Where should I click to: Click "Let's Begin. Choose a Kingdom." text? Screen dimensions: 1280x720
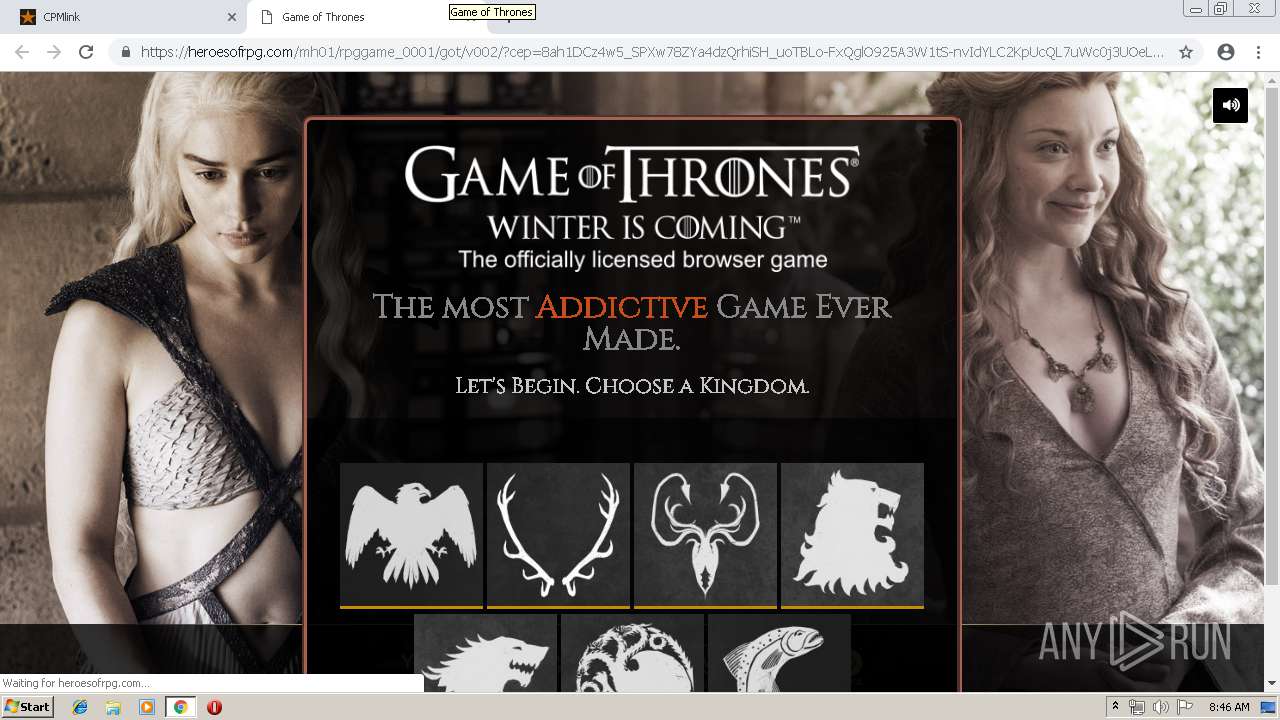click(x=632, y=385)
